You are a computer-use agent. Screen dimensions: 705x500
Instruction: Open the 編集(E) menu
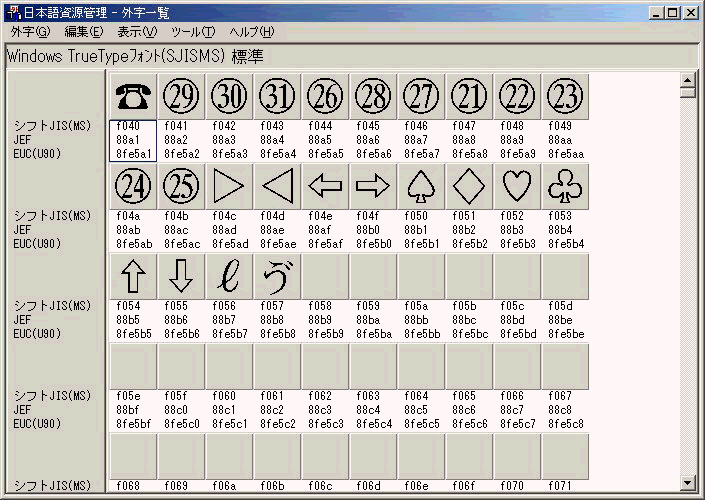84,32
